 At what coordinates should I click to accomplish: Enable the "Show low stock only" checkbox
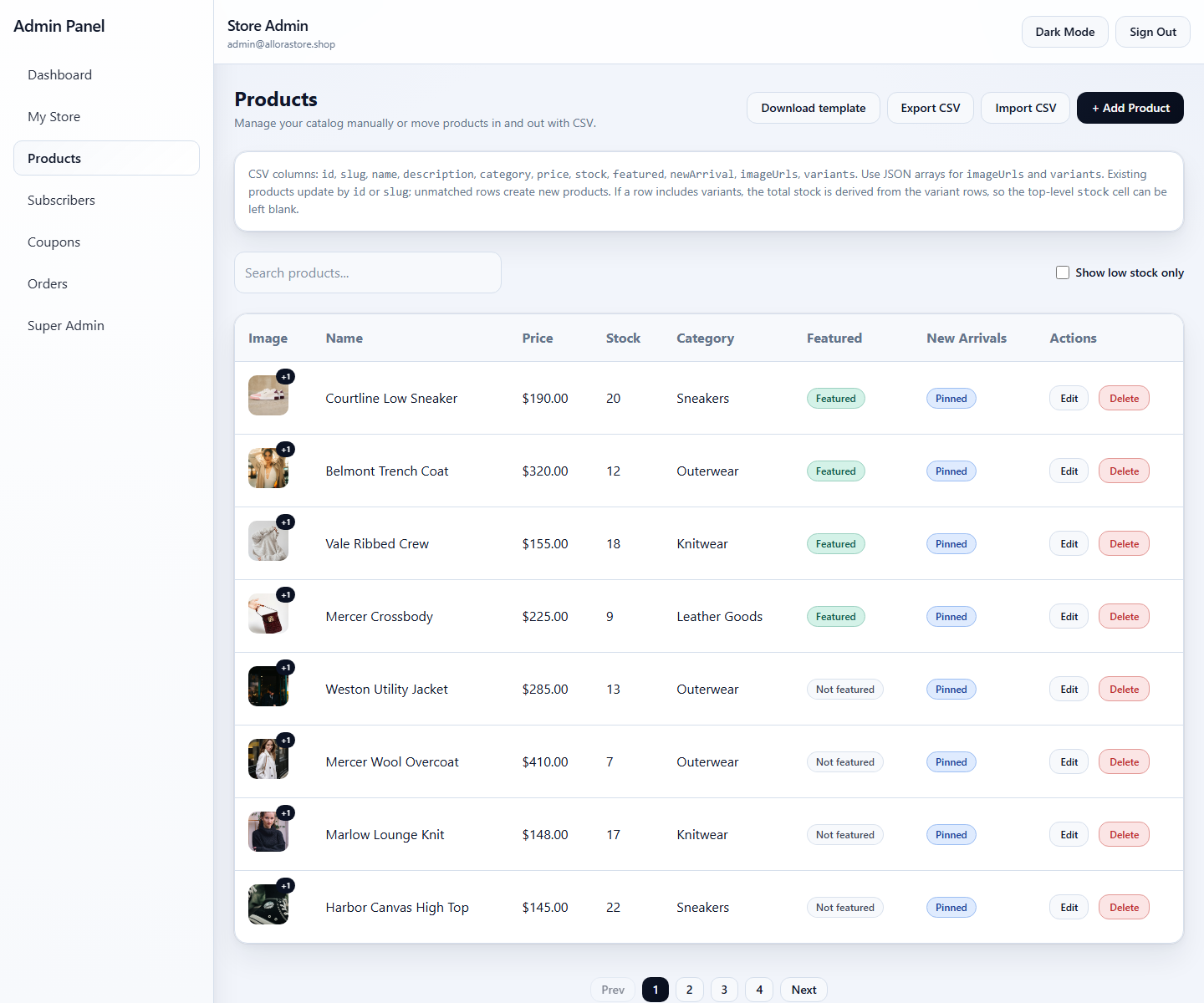[1063, 272]
